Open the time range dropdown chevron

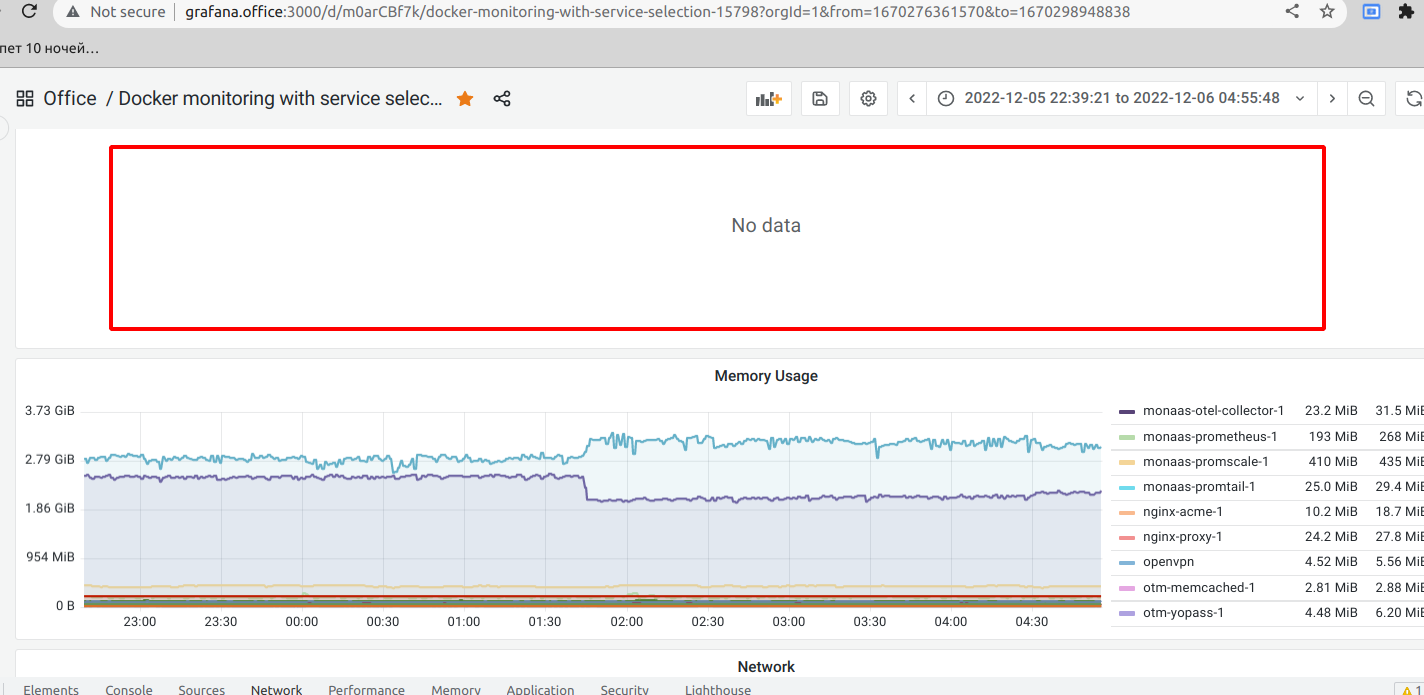pos(1298,98)
